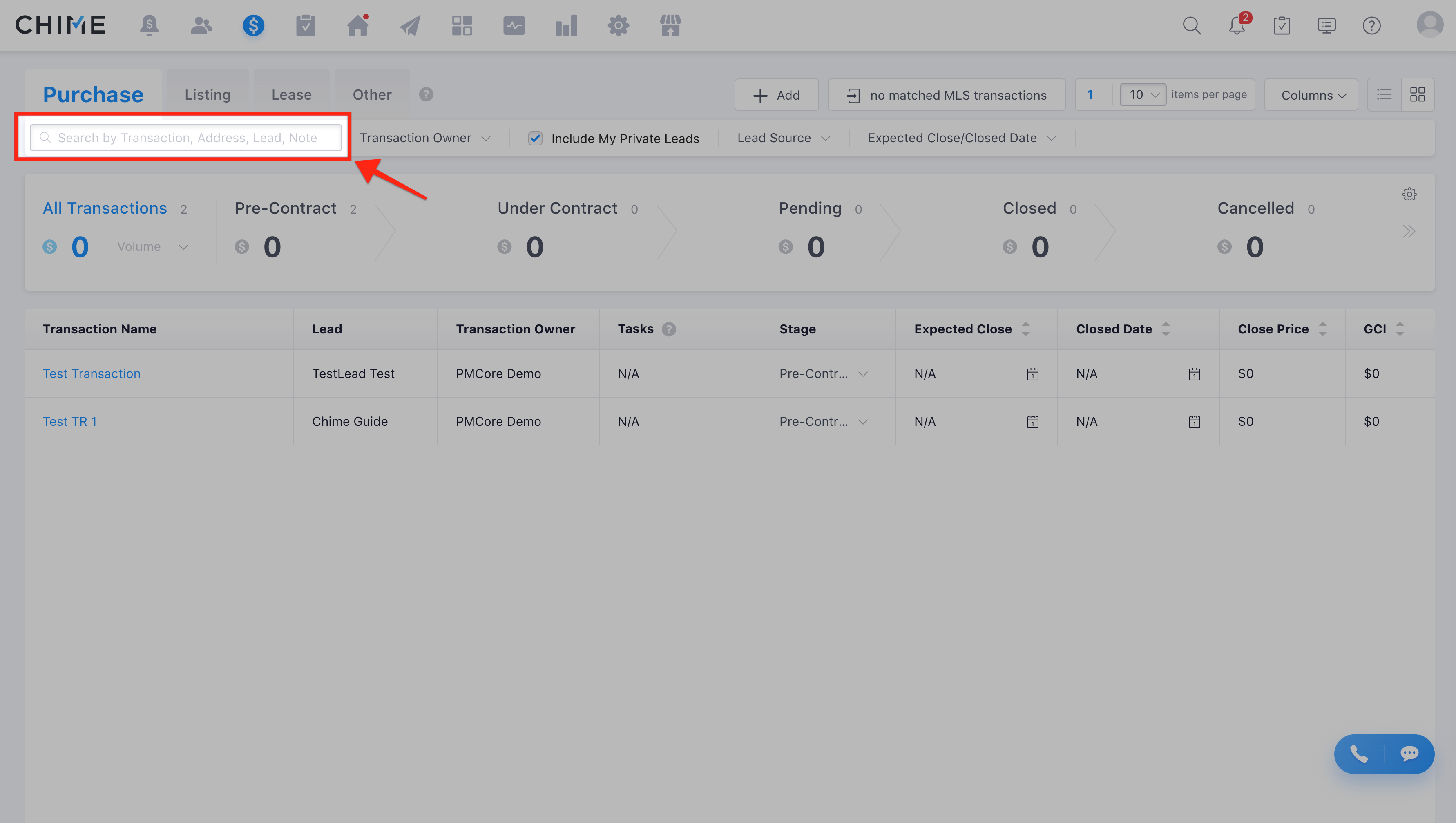Open the People contacts icon

coord(201,25)
